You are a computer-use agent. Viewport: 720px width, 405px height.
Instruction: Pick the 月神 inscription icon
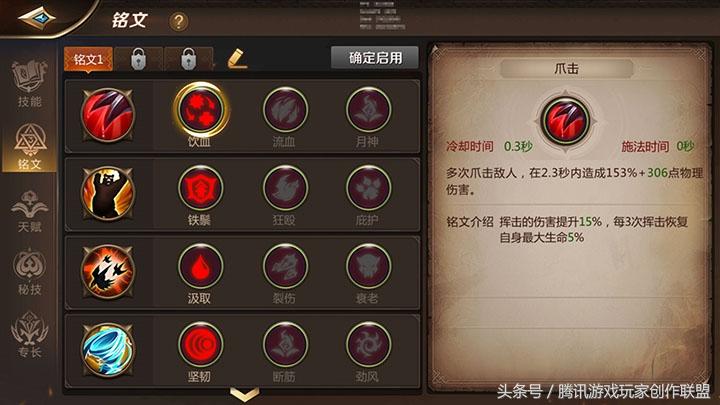click(x=368, y=110)
